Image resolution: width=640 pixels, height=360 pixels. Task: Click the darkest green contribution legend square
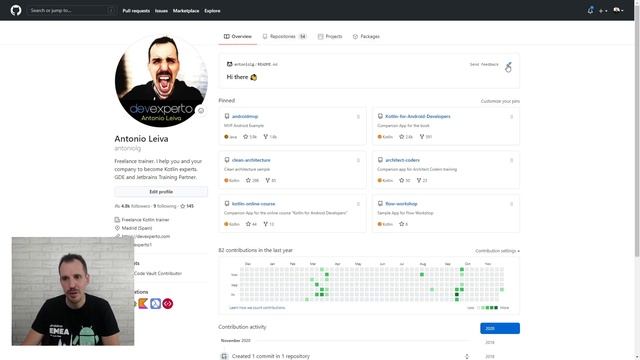coord(496,308)
